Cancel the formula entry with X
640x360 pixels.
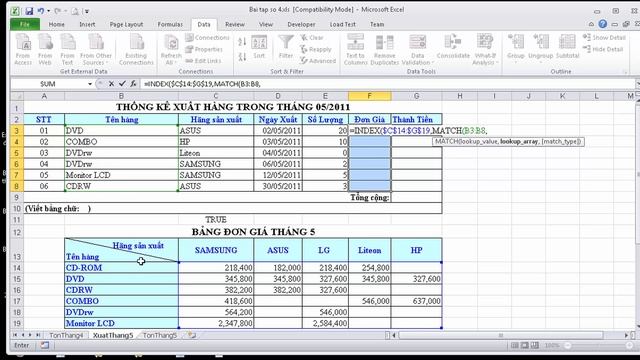[111, 84]
